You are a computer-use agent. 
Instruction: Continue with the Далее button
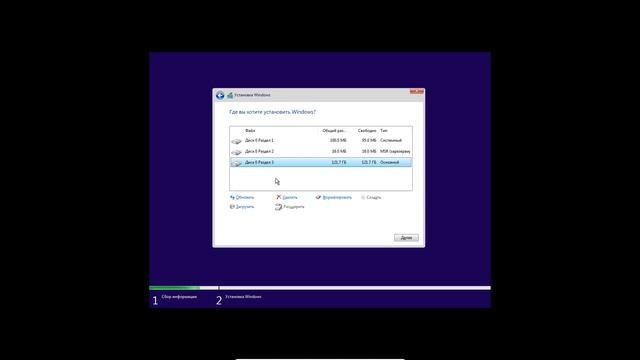tap(406, 238)
